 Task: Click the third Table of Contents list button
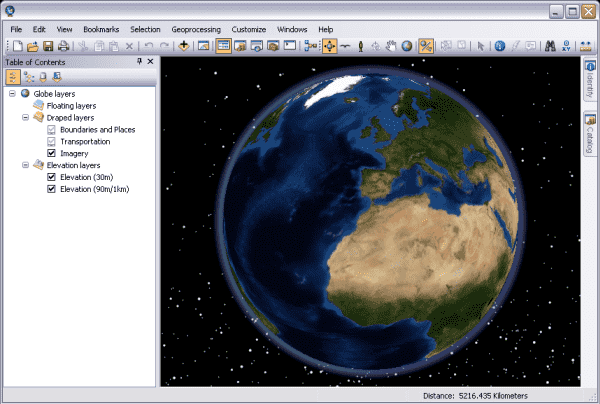43,77
